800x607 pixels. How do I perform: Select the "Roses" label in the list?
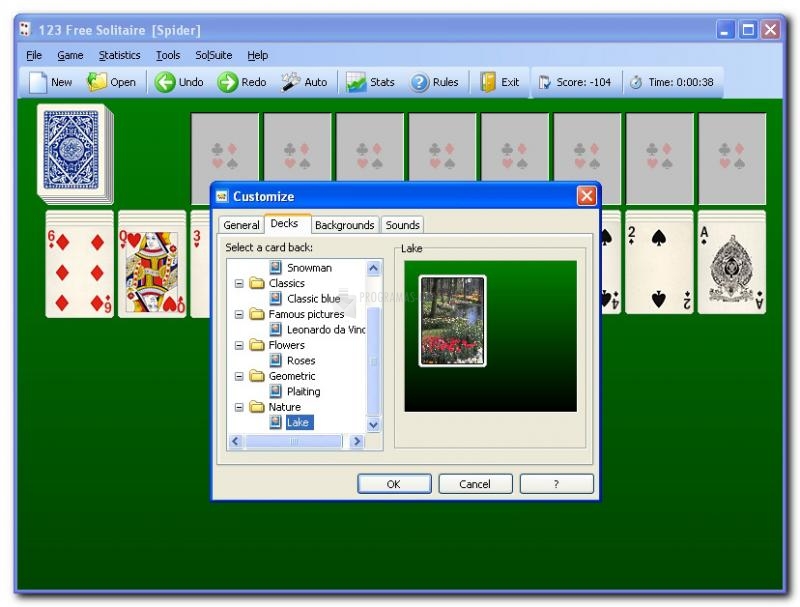tap(301, 361)
